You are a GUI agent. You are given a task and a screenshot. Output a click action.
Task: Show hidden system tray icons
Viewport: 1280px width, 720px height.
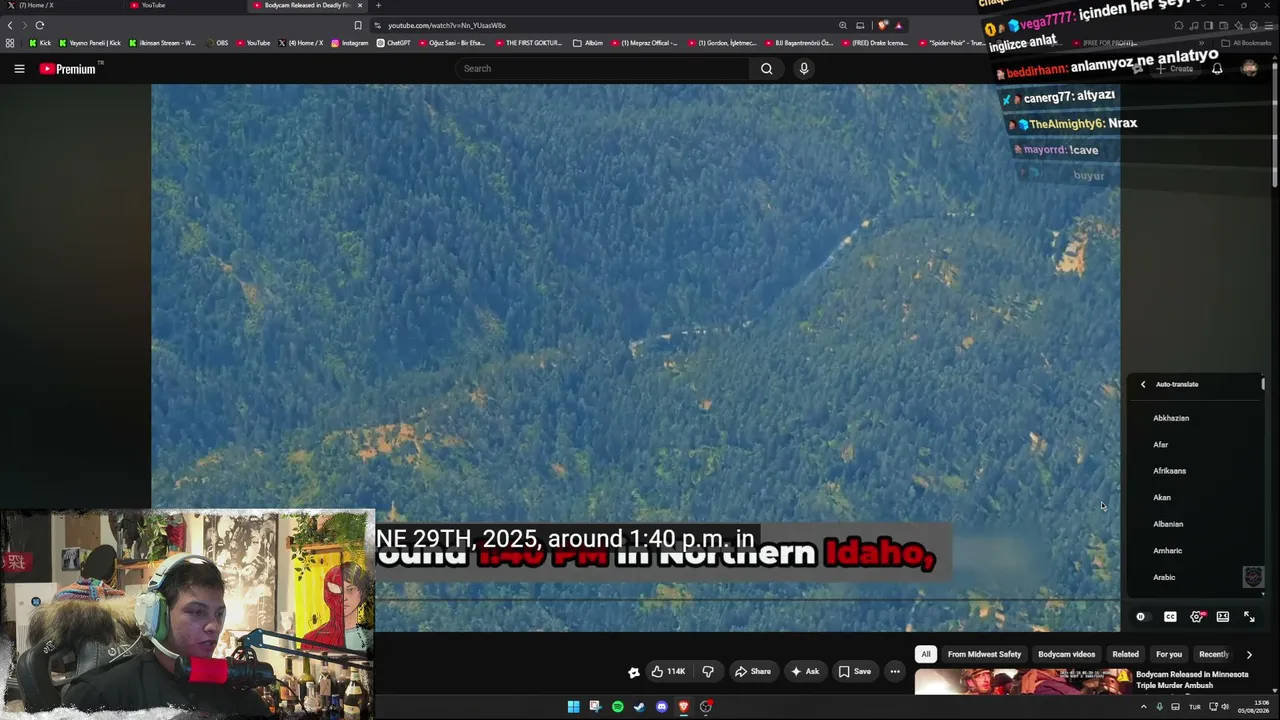click(1143, 707)
